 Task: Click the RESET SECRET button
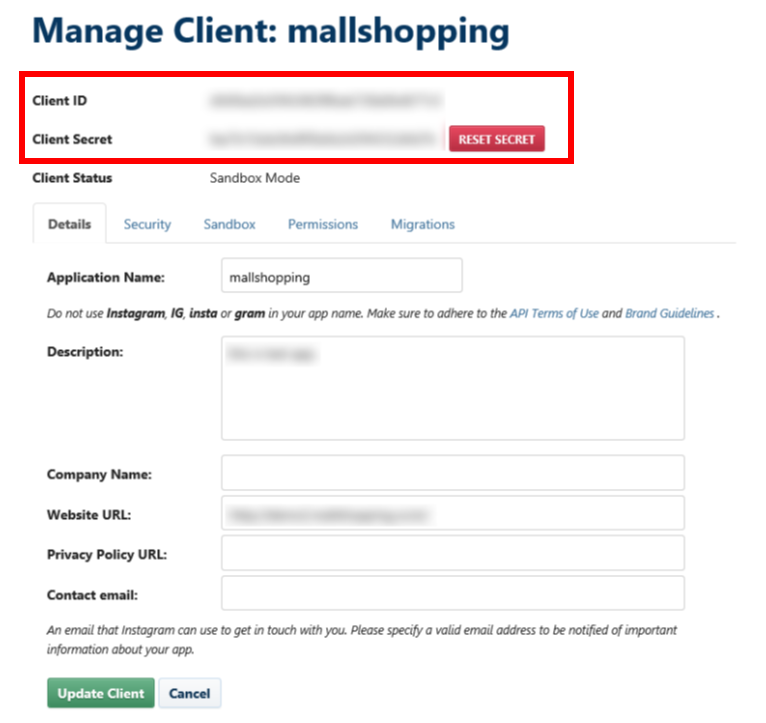[496, 139]
